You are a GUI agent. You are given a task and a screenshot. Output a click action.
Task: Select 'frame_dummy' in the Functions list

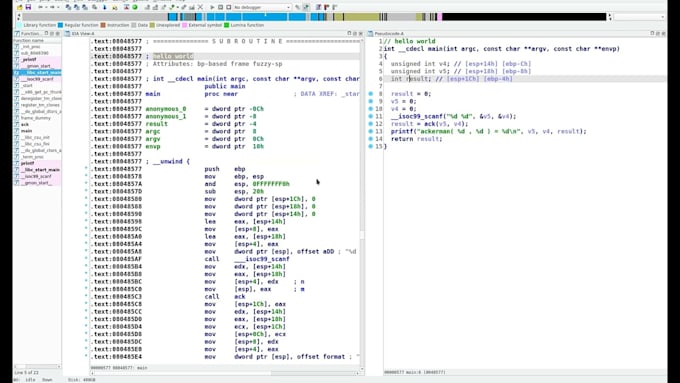[x=36, y=118]
